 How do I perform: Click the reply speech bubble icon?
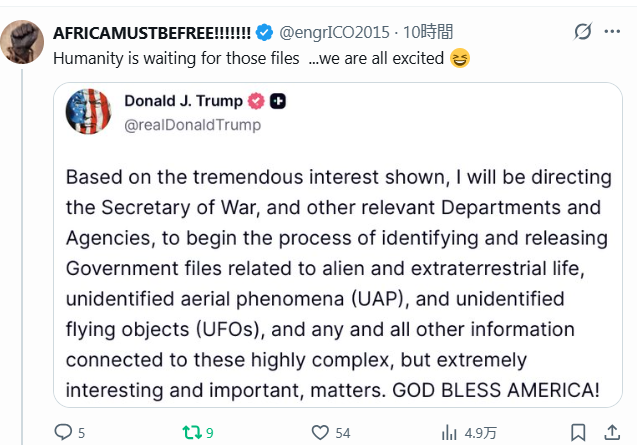tap(63, 432)
